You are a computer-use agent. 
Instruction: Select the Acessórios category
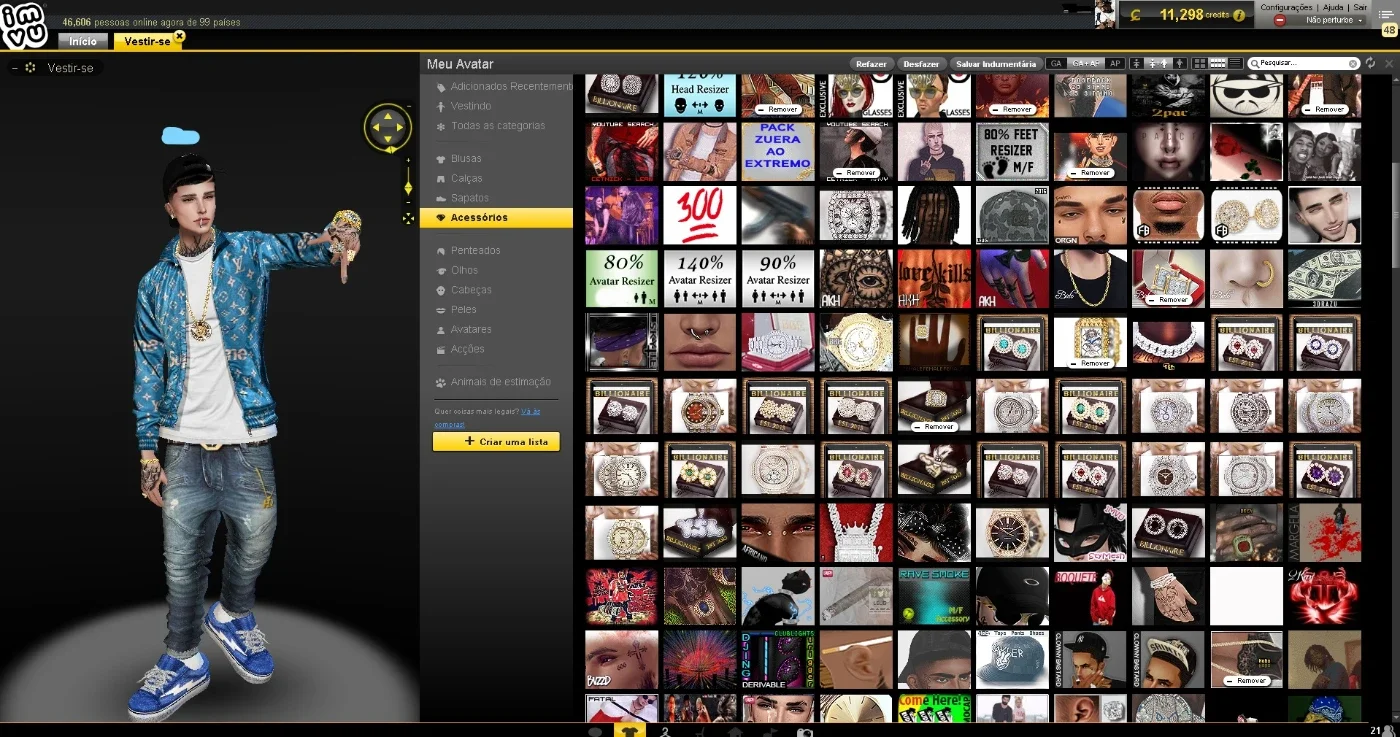[x=497, y=218]
